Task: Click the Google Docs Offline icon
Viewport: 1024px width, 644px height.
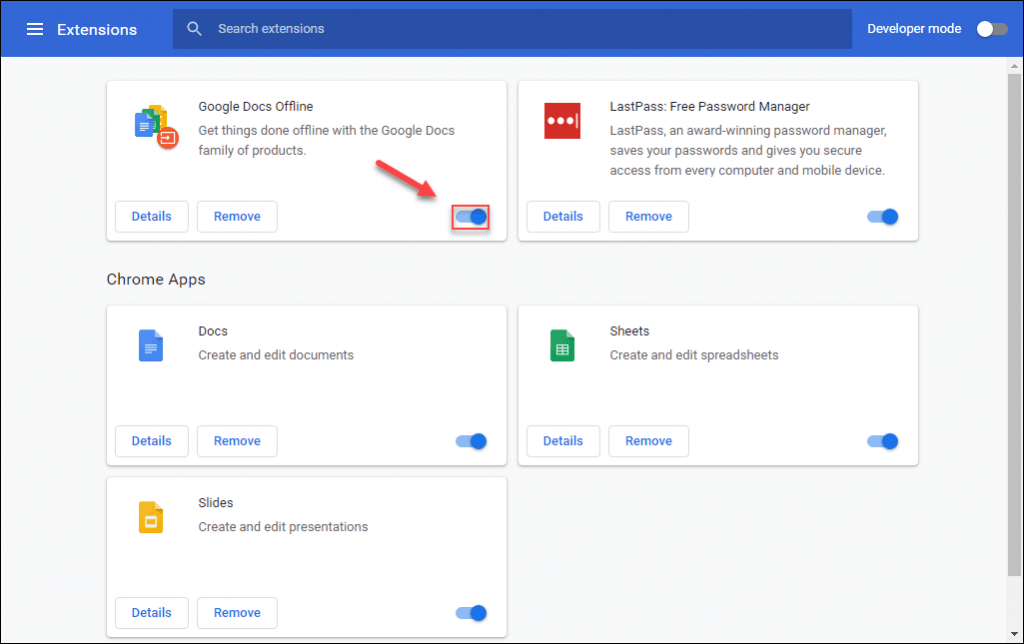Action: (154, 125)
